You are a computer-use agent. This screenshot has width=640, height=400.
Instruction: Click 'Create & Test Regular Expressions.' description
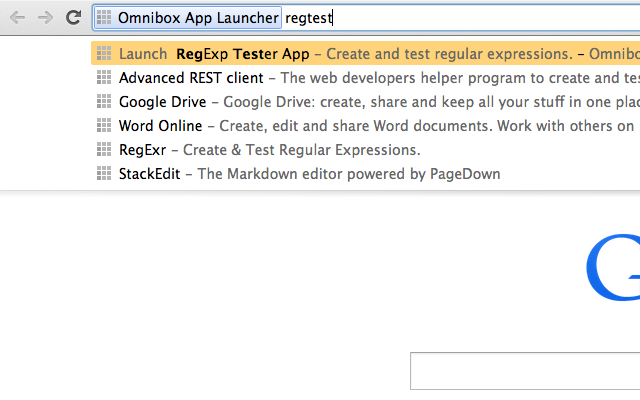click(301, 150)
